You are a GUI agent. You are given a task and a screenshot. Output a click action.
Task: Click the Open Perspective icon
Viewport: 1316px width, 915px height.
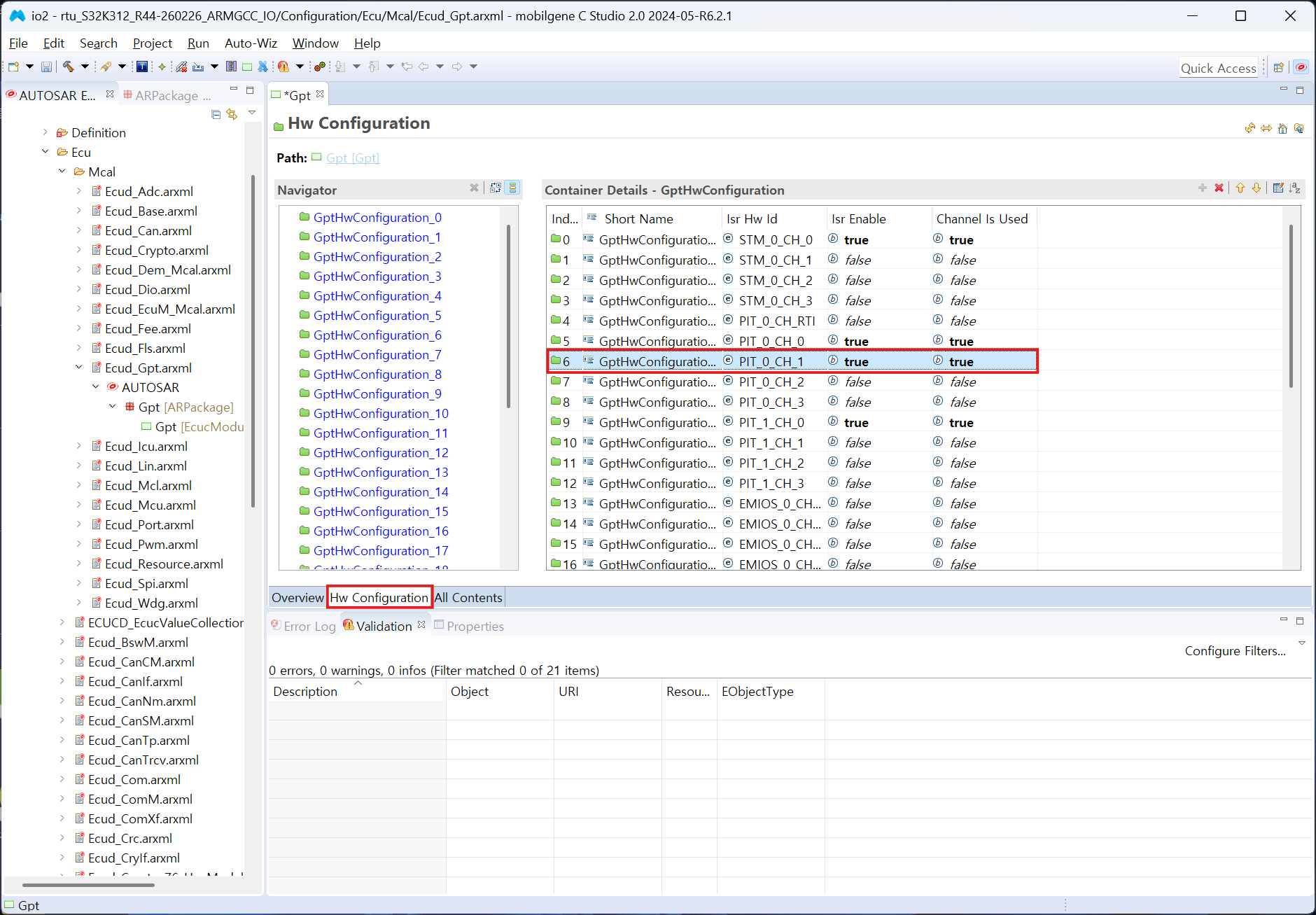click(x=1279, y=68)
